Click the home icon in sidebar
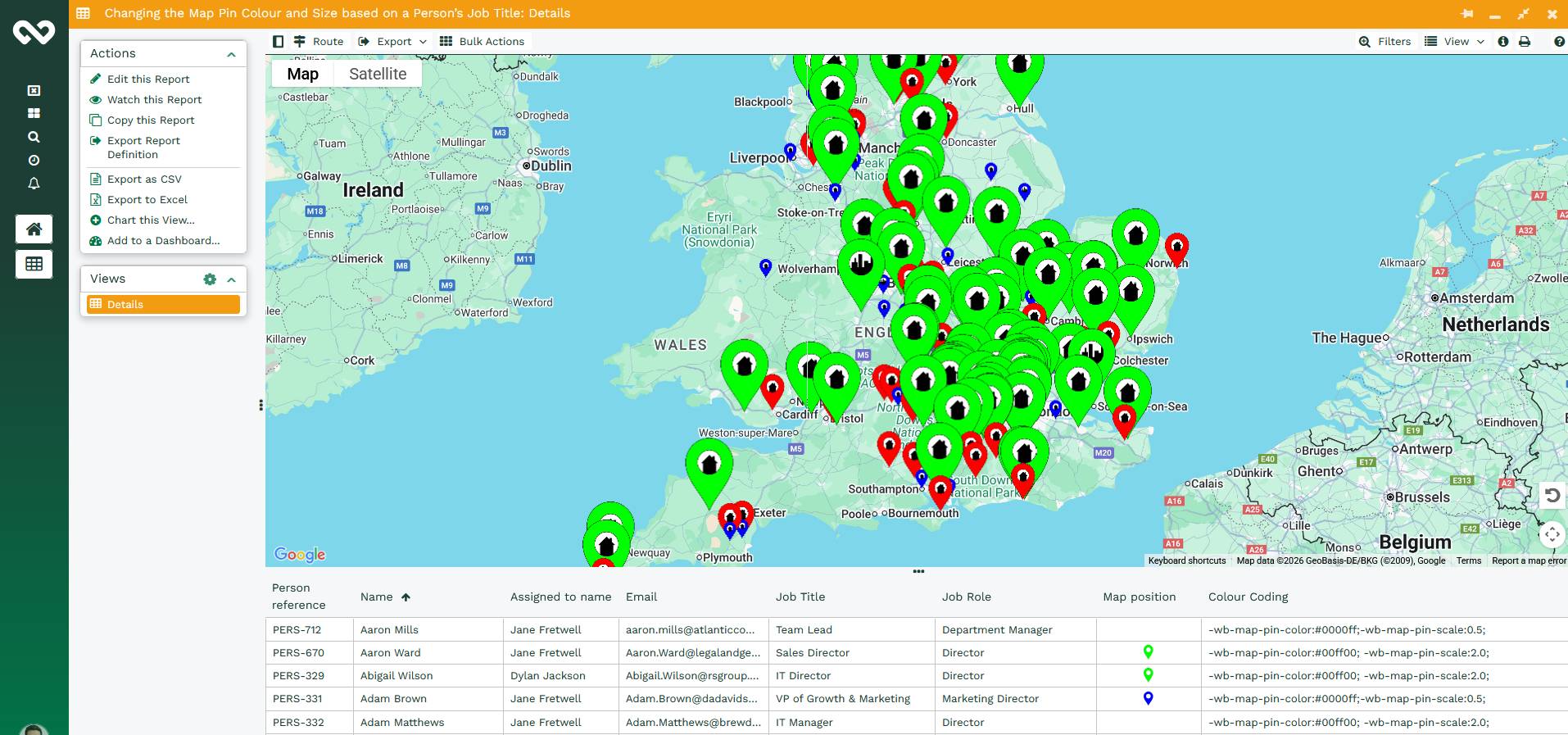This screenshot has width=1568, height=735. coord(34,229)
